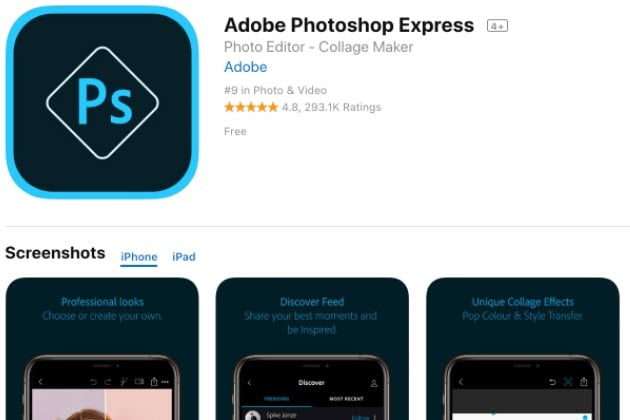Open the Adobe developer link
630x420 pixels.
pos(245,67)
